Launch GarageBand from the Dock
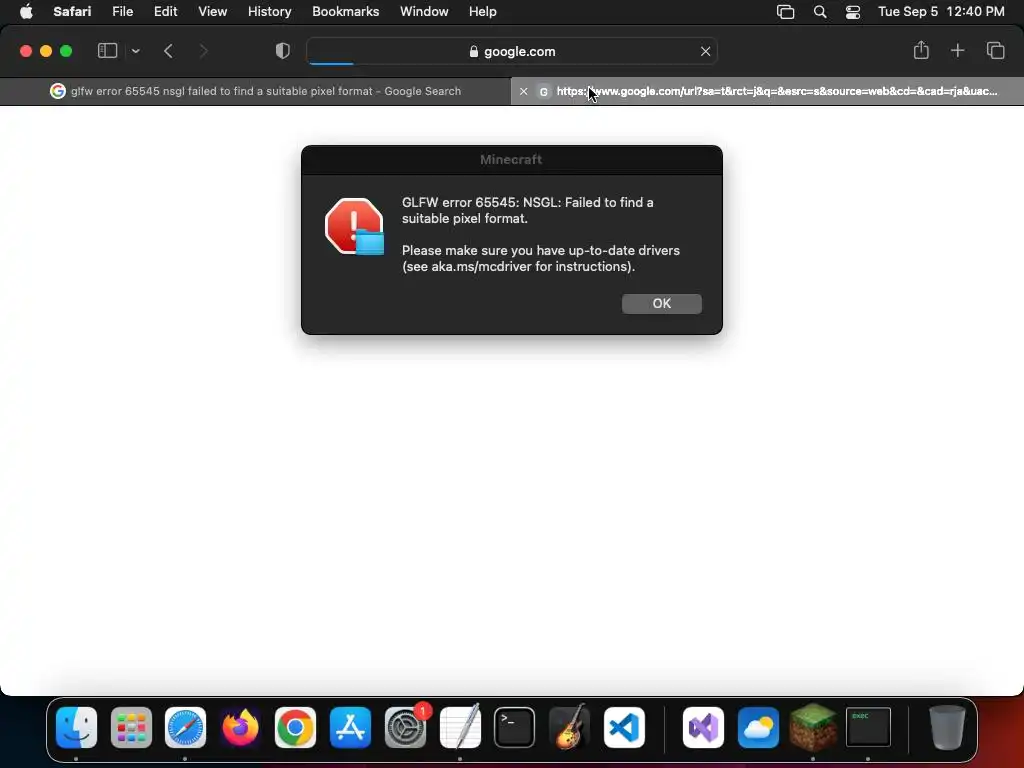Viewport: 1024px width, 768px height. (x=569, y=727)
